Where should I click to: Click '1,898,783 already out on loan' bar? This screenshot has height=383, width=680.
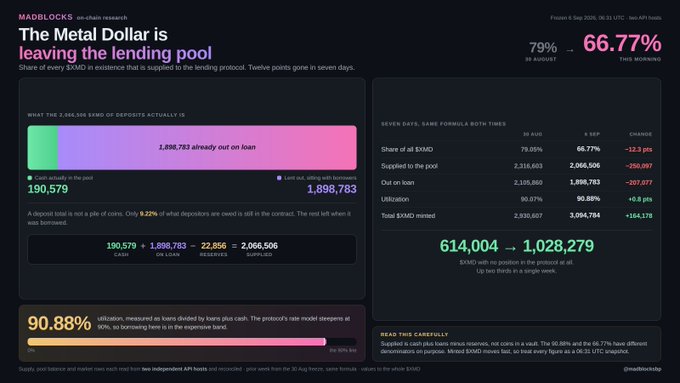[207, 147]
